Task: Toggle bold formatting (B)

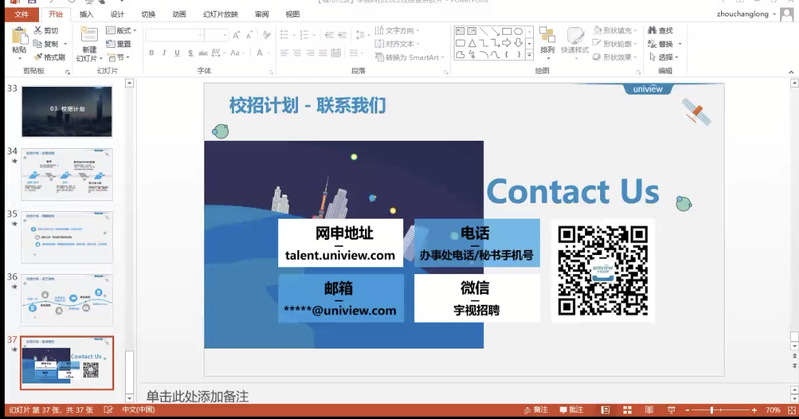Action: [151, 53]
